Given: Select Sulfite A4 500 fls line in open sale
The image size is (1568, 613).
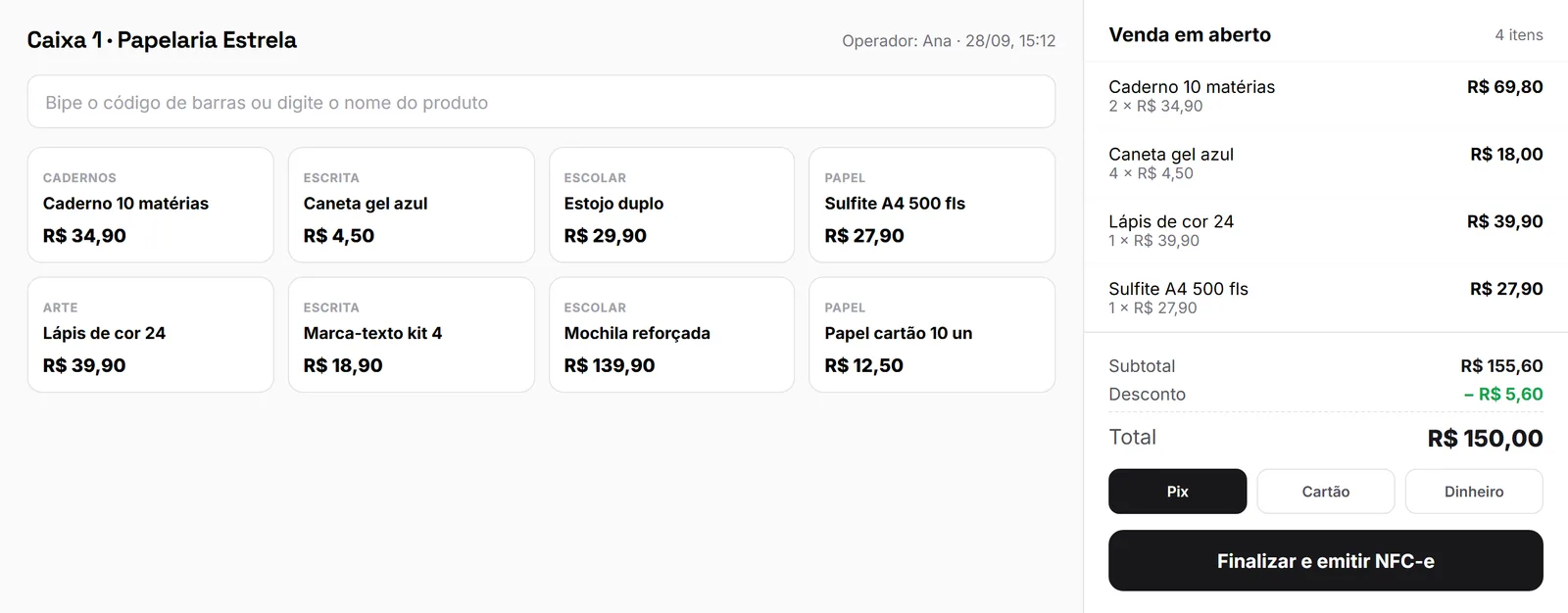Looking at the screenshot, I should point(1326,298).
